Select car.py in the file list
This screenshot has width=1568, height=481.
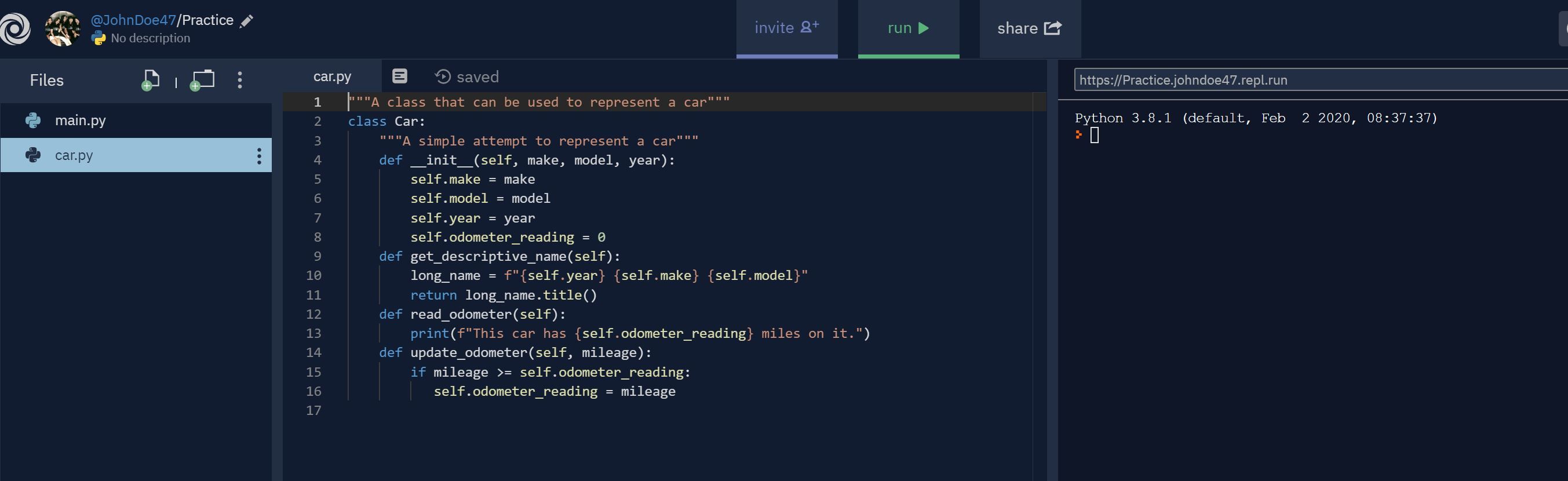pos(136,155)
